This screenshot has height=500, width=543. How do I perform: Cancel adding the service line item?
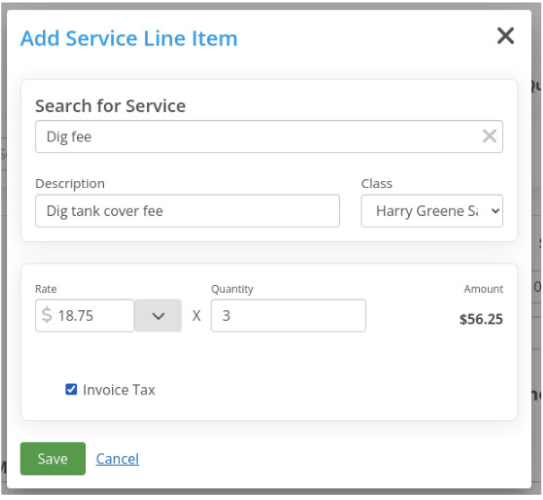pos(117,459)
